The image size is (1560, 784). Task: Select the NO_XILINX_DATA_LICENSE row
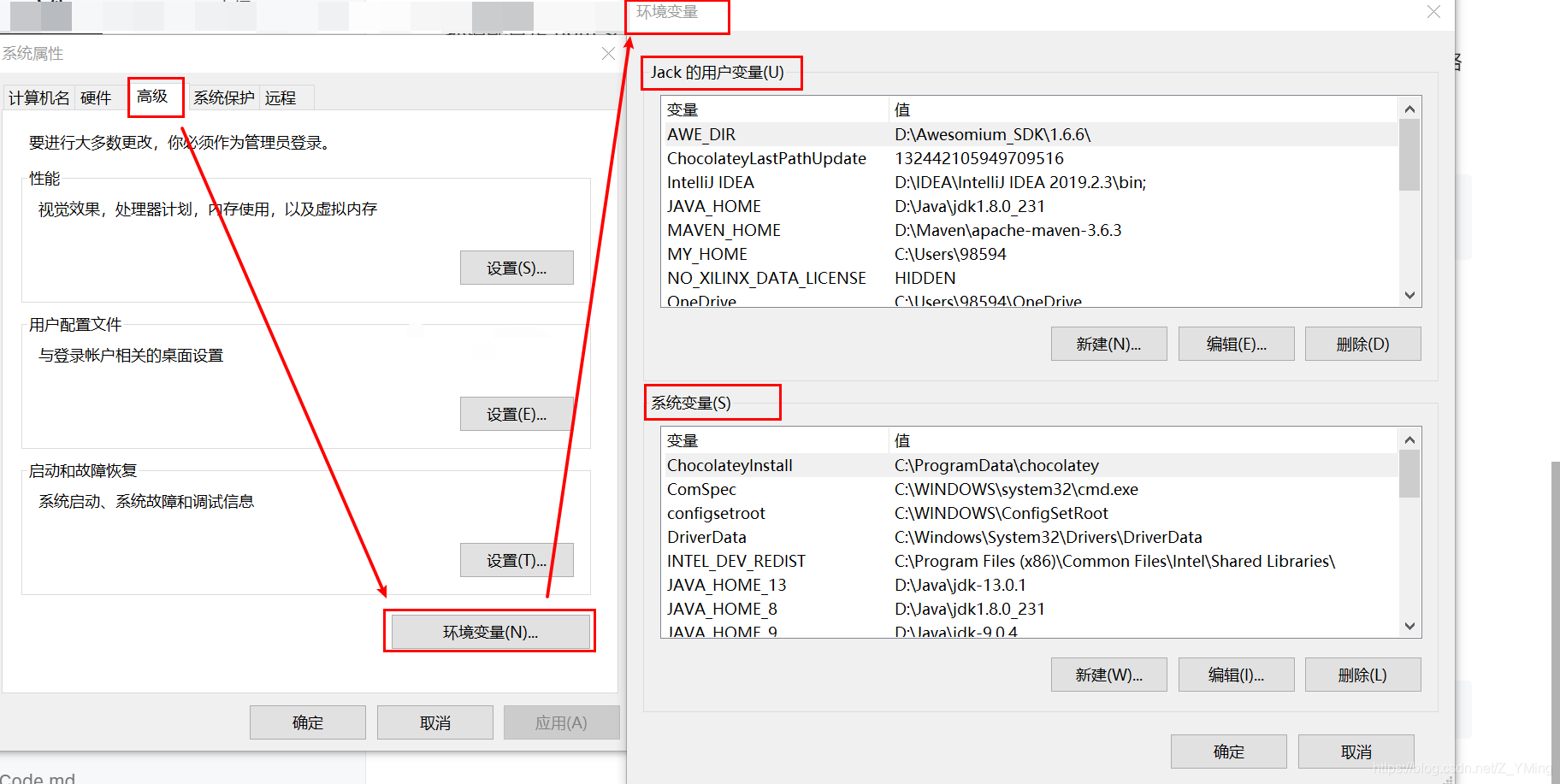tap(1031, 278)
